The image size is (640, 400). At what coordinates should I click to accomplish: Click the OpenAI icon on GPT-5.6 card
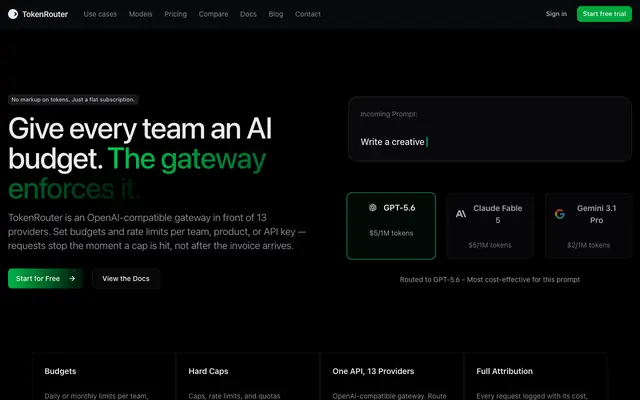(373, 207)
